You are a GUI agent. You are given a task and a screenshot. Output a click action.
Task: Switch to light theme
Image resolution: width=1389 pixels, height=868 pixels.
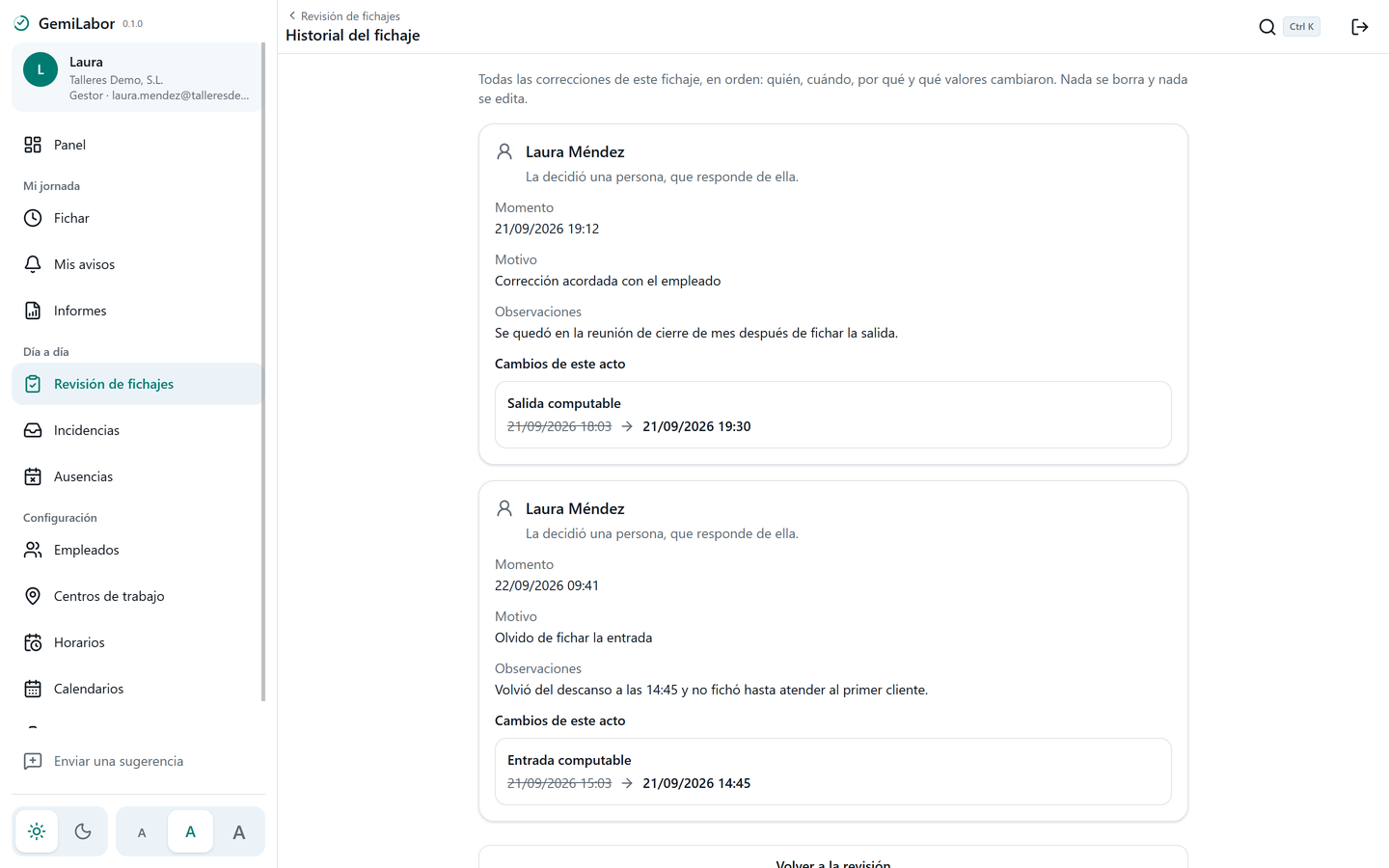point(37,831)
